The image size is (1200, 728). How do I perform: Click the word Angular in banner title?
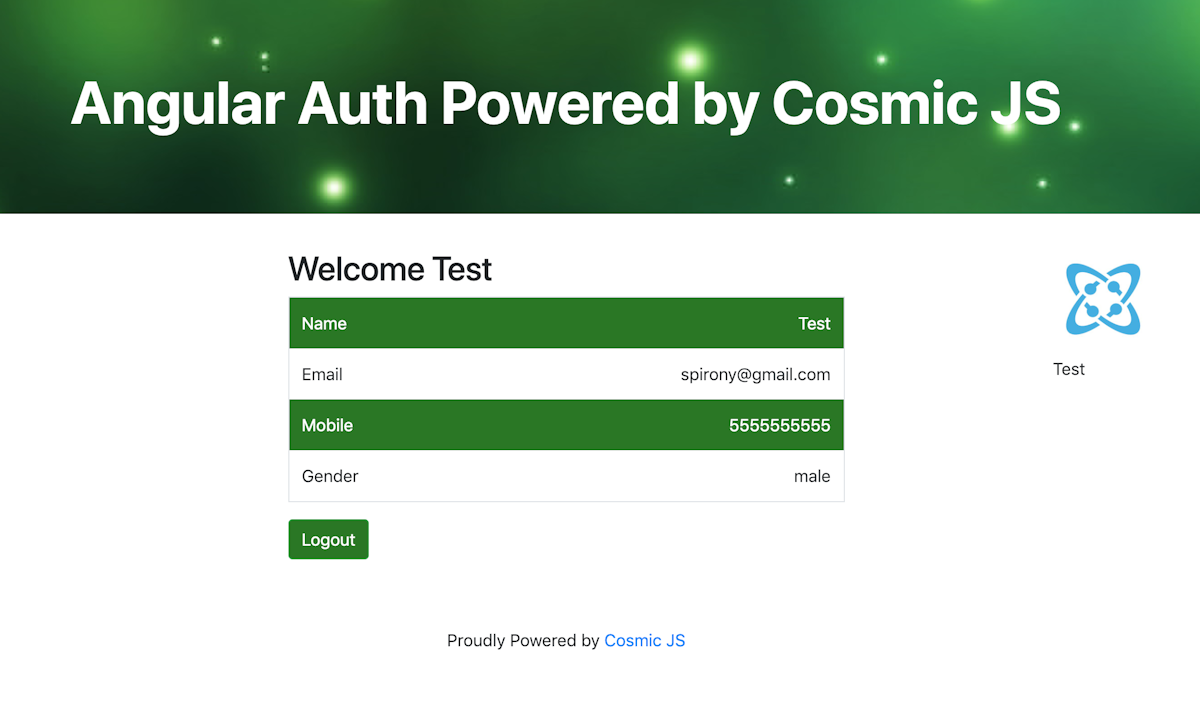176,103
